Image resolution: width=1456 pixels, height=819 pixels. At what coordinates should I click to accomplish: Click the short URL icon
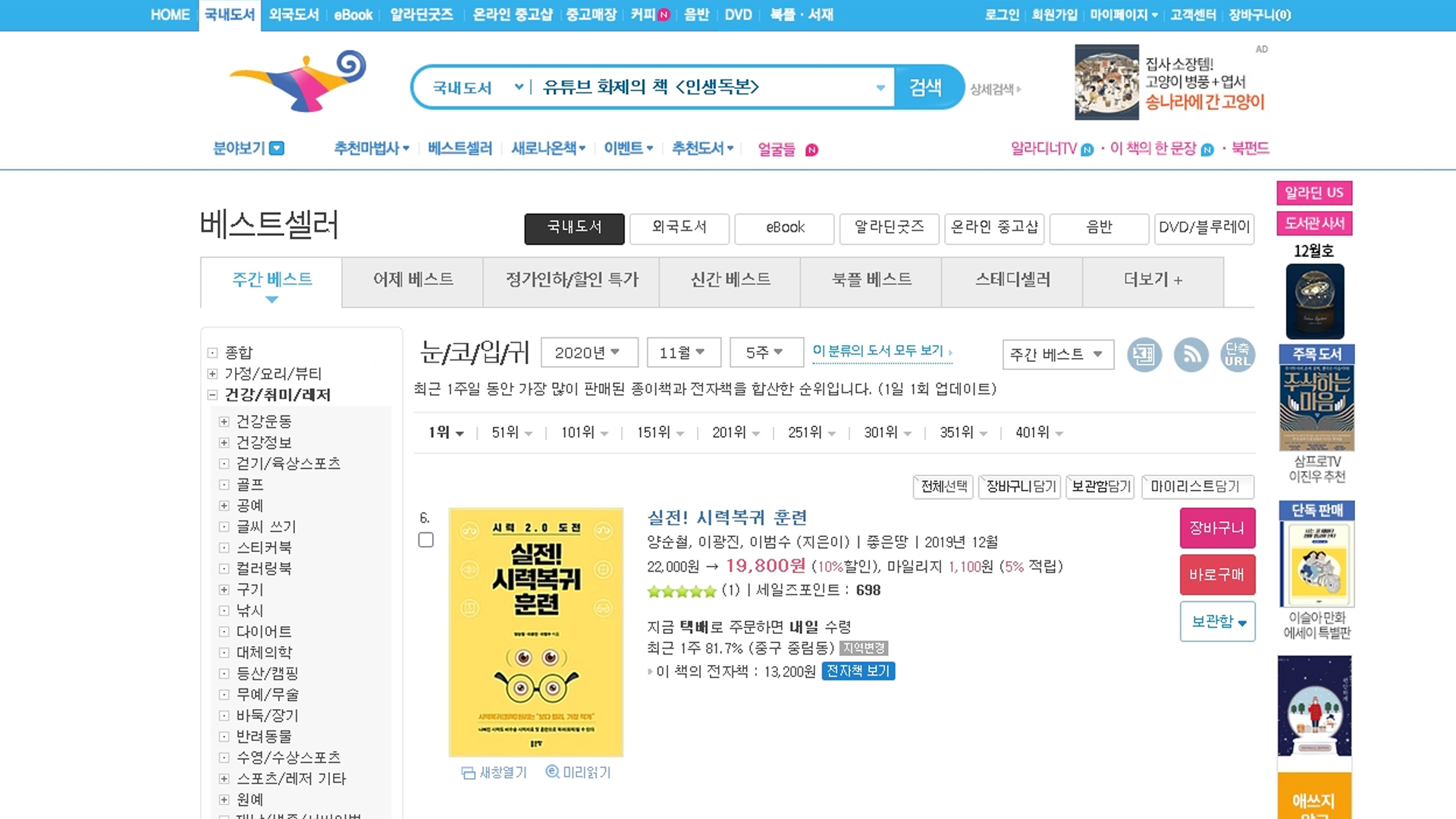[x=1237, y=355]
